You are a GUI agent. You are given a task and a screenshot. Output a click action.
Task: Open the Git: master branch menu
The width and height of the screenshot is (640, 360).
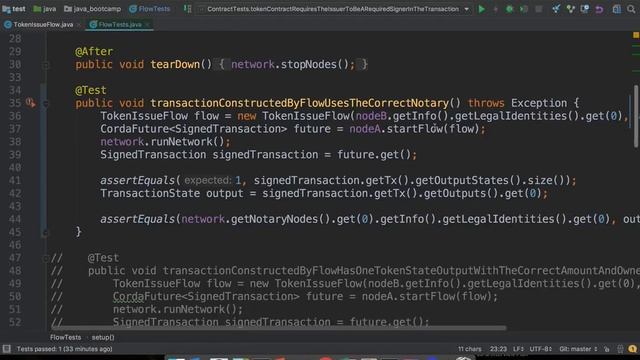(x=578, y=349)
